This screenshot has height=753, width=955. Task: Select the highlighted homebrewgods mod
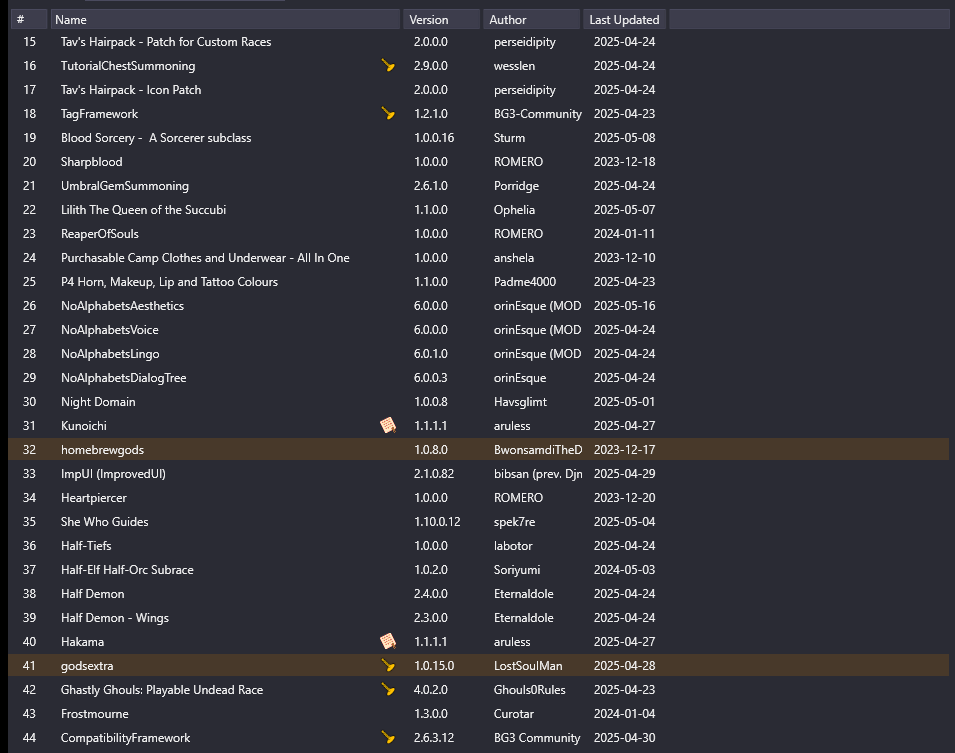(x=102, y=450)
